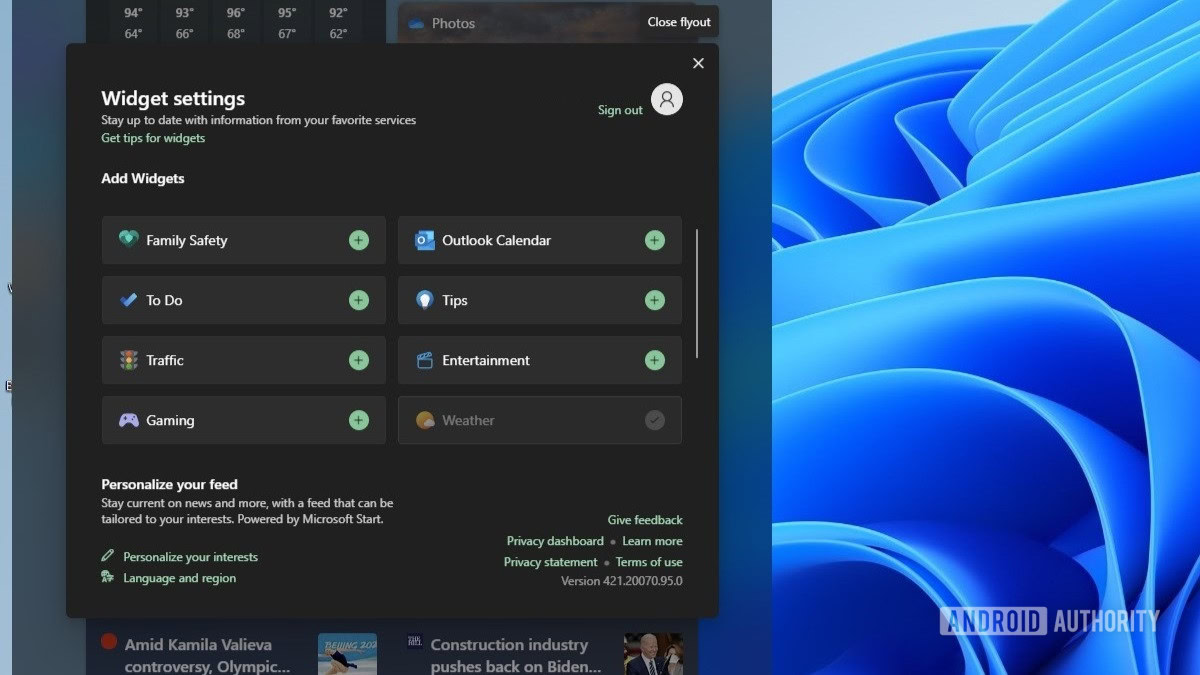Select the Traffic widget label

[165, 360]
